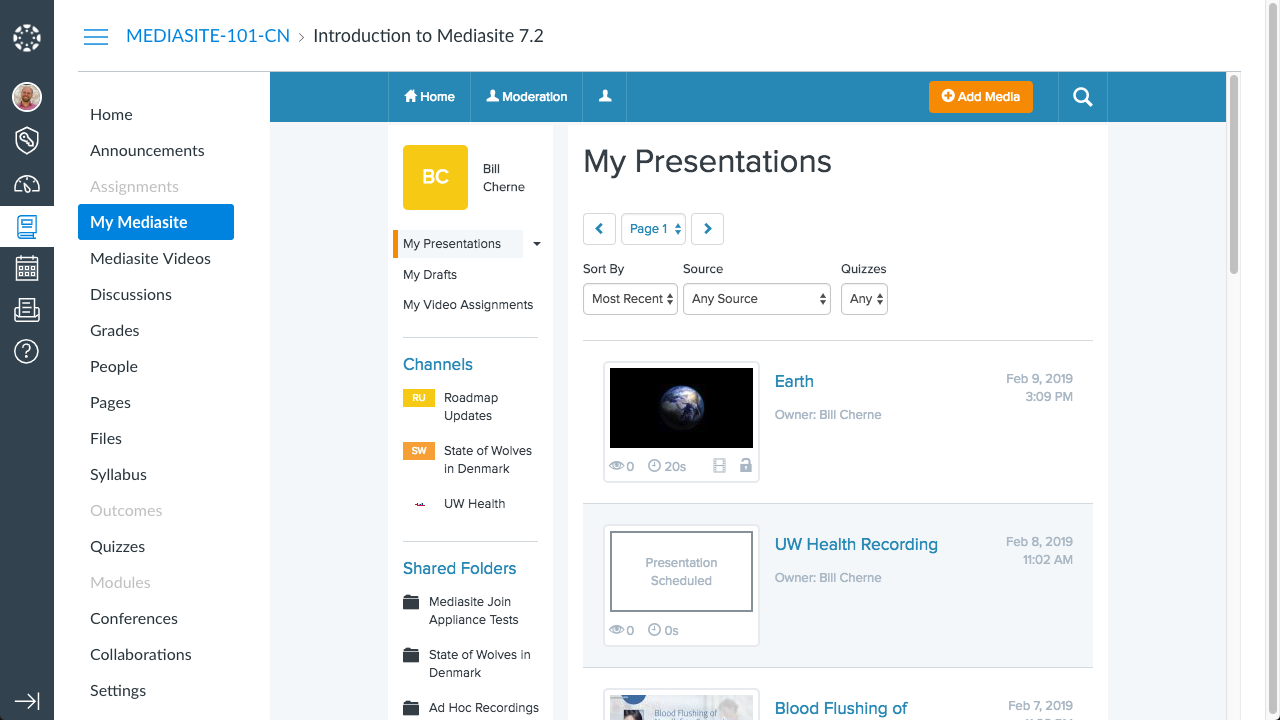The height and width of the screenshot is (720, 1280).
Task: Open the user profile icon in Mediasite bar
Action: point(605,97)
